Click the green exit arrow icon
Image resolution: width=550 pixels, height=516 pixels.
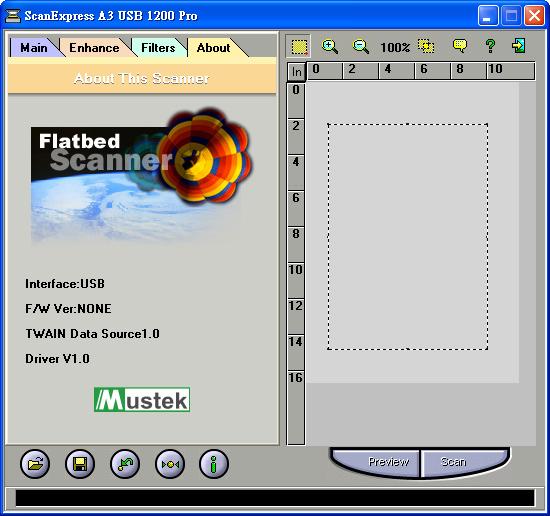(x=518, y=46)
